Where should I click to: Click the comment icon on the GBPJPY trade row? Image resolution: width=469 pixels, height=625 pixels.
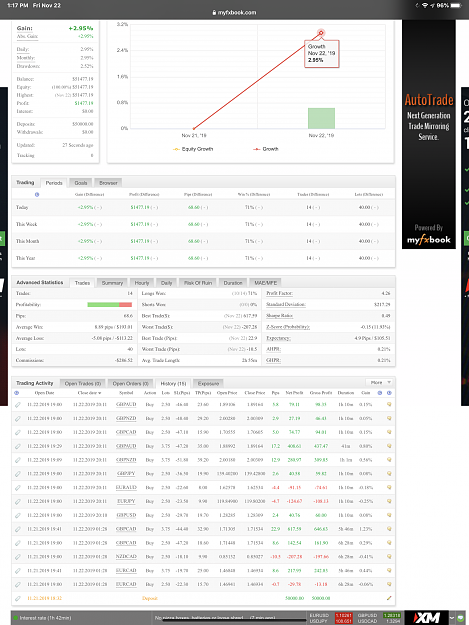tap(389, 474)
